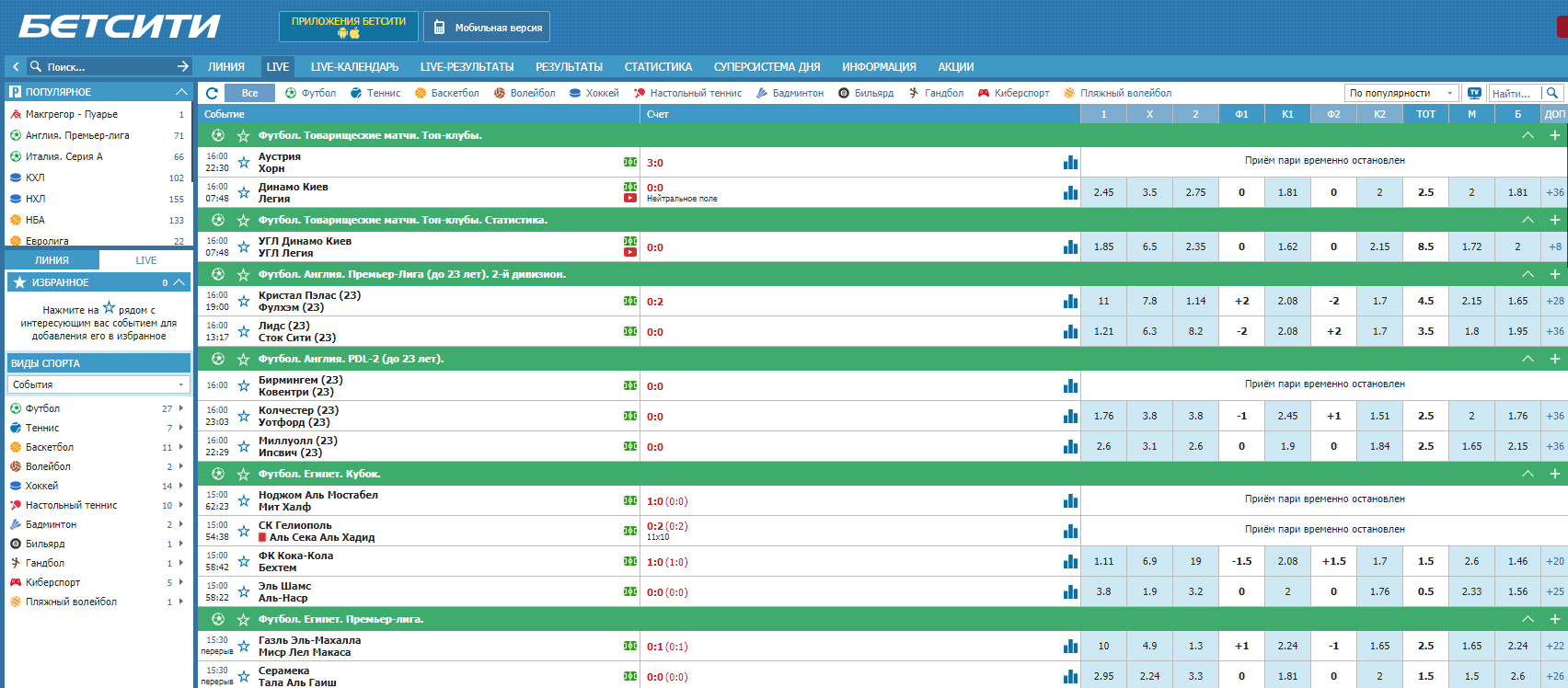Viewport: 1568px width, 688px height.
Task: Click forward arrow in left search bar
Action: coord(183,66)
